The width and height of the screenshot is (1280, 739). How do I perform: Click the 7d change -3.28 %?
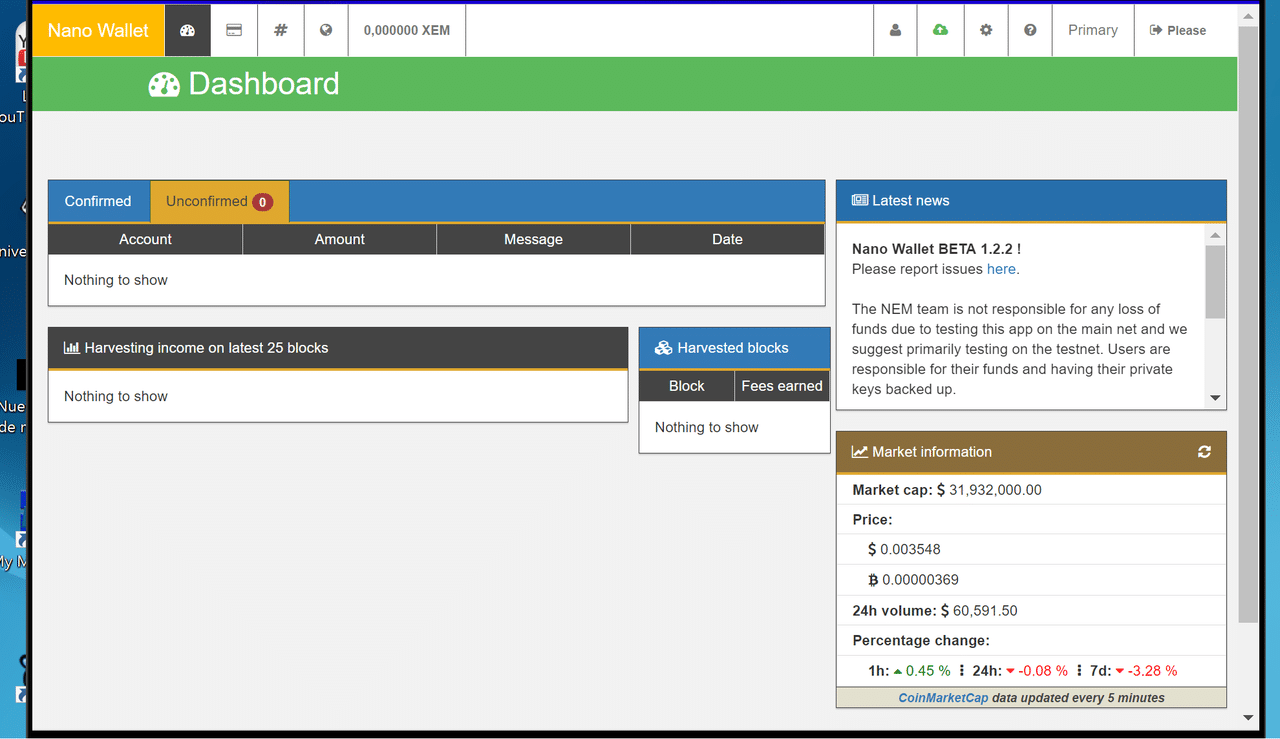point(1146,671)
